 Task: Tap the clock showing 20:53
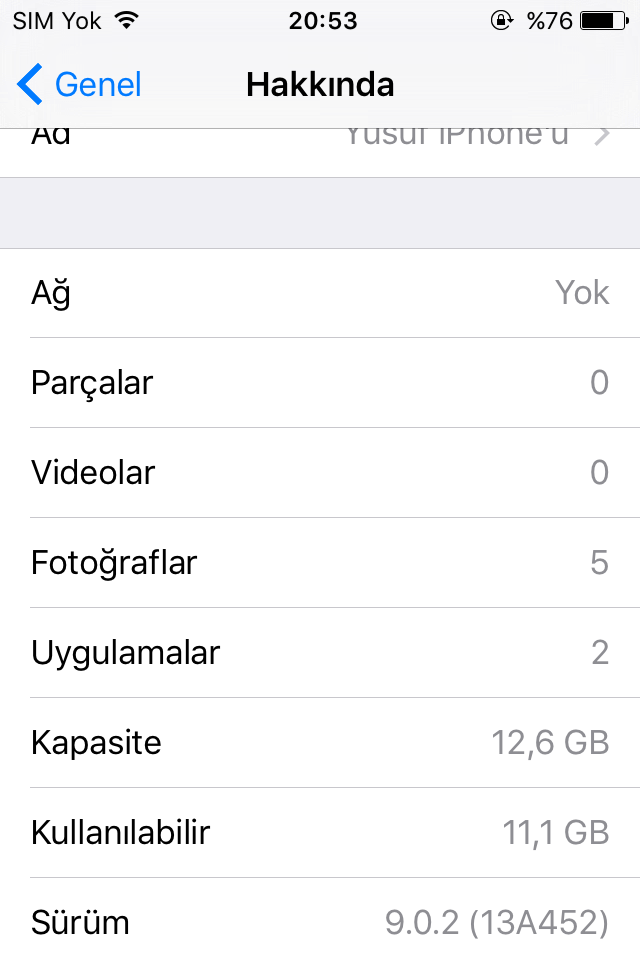pos(323,21)
